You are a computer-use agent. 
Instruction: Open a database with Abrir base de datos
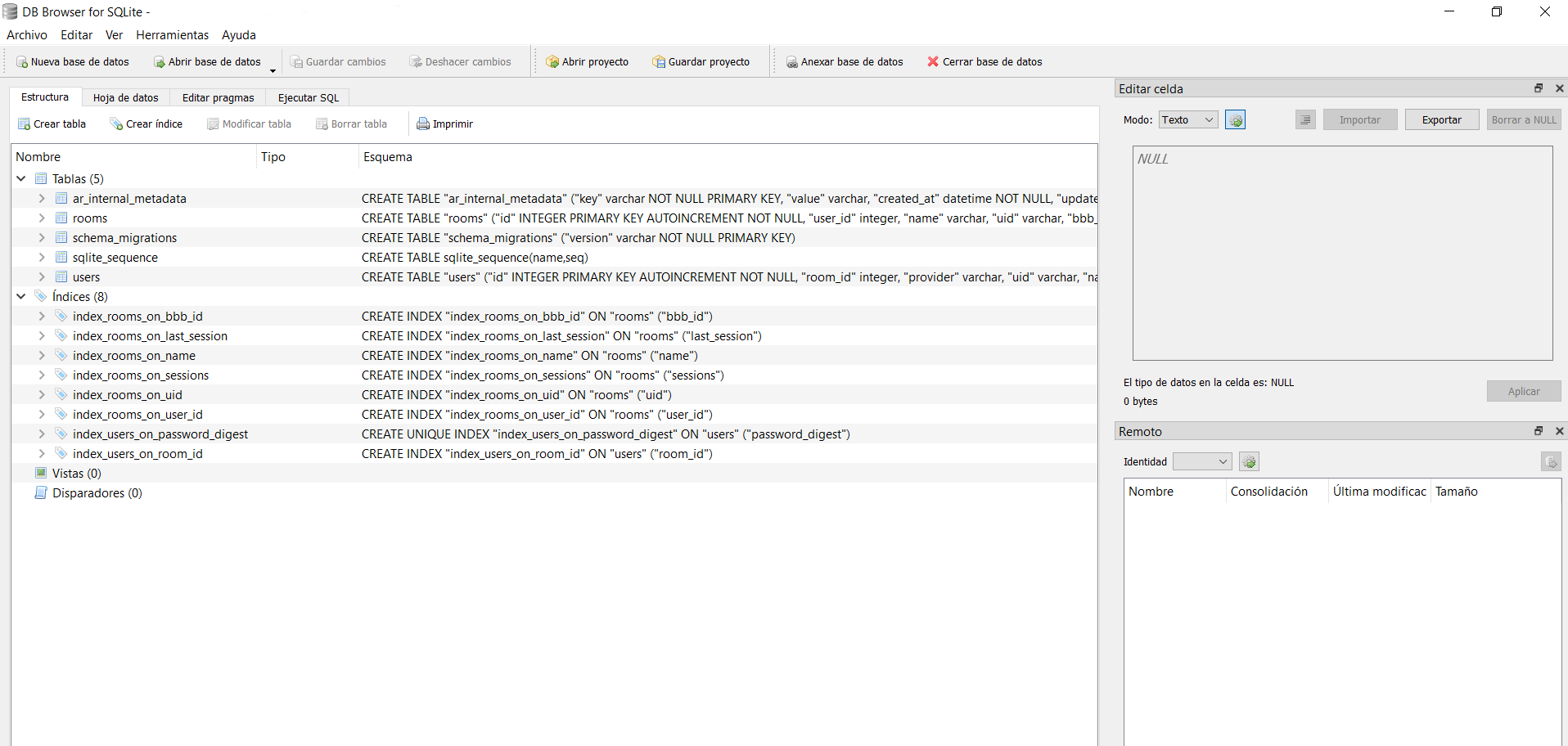coord(160,62)
